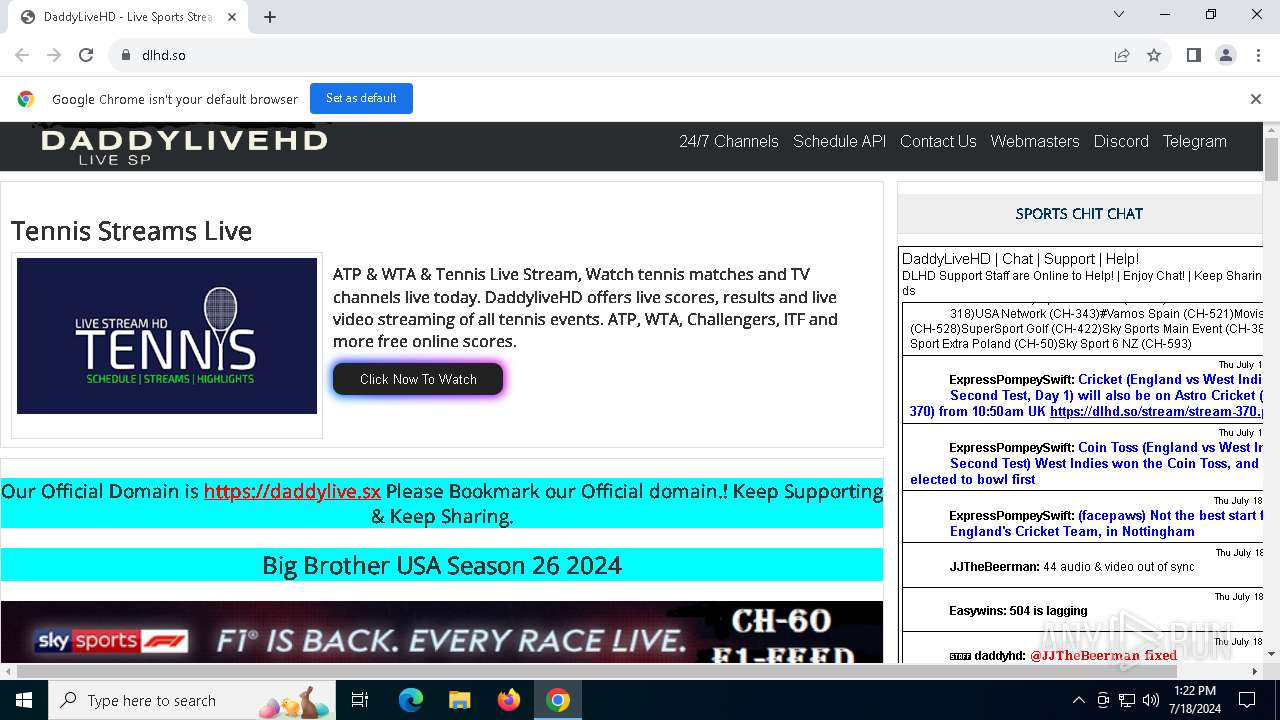The height and width of the screenshot is (720, 1280).
Task: Select the DaddyLiveHD browser tab
Action: click(130, 17)
